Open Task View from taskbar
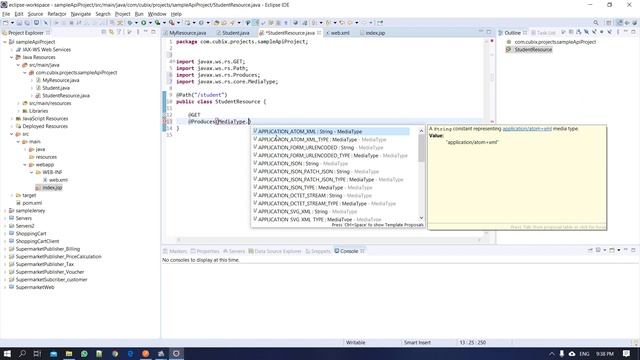Screen dimensions: 640x360 point(37,353)
